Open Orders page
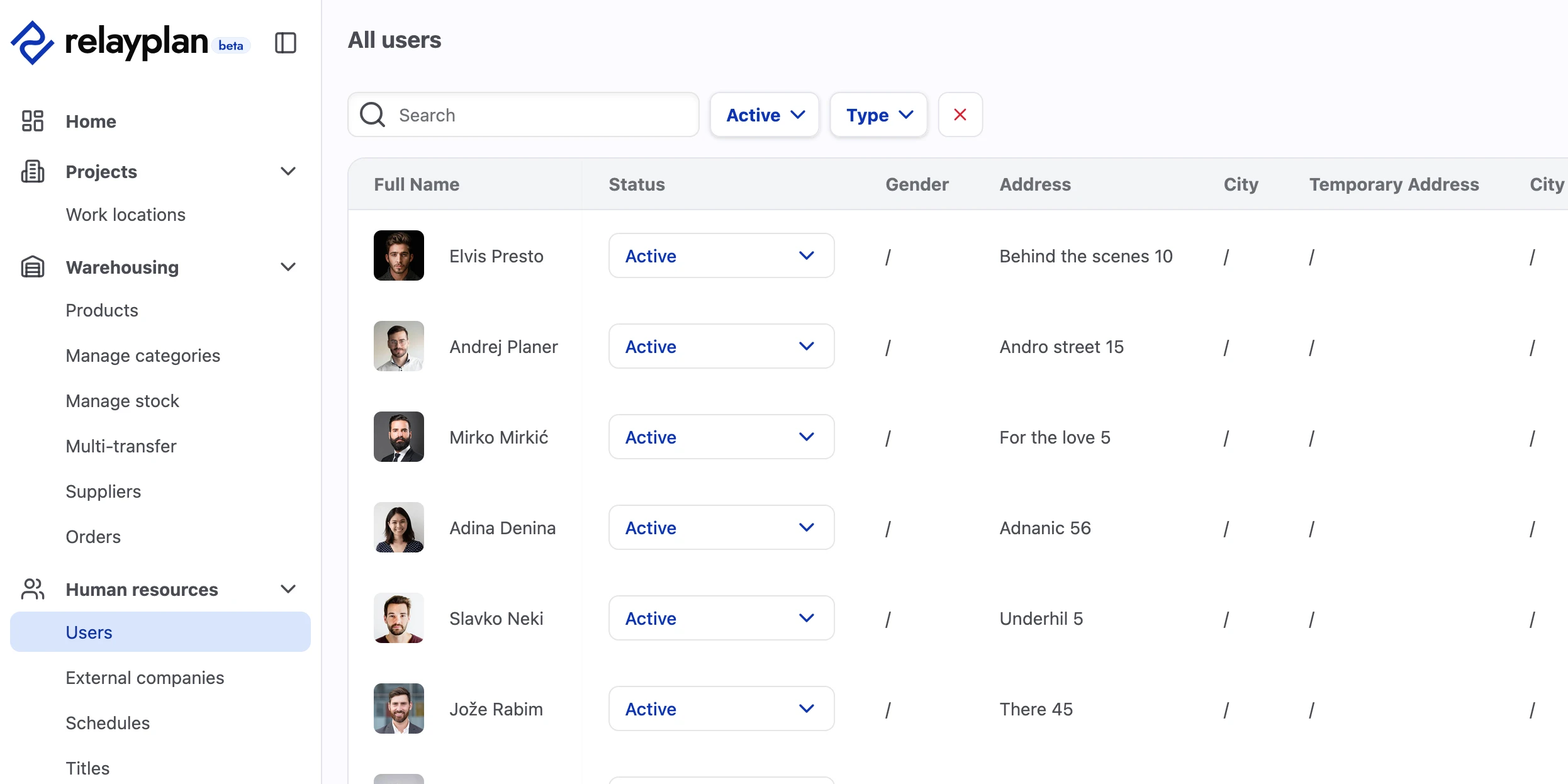 point(93,537)
